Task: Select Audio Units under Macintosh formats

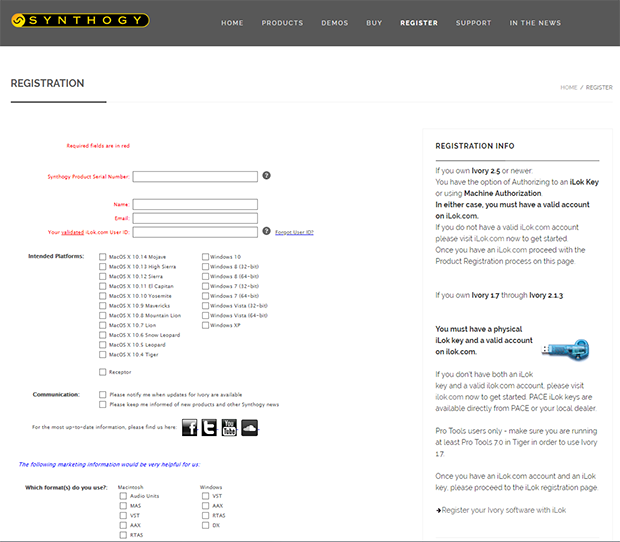Action: coord(123,496)
